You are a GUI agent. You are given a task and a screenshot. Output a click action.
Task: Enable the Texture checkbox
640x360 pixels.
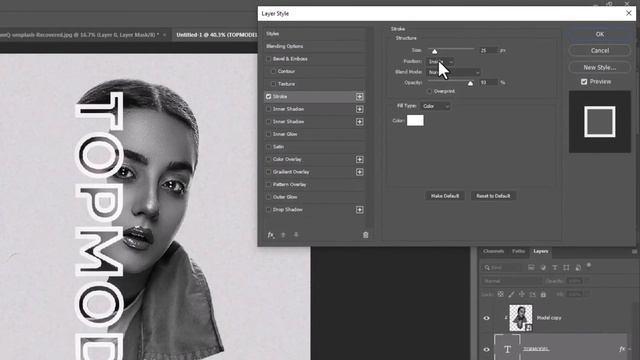(273, 84)
